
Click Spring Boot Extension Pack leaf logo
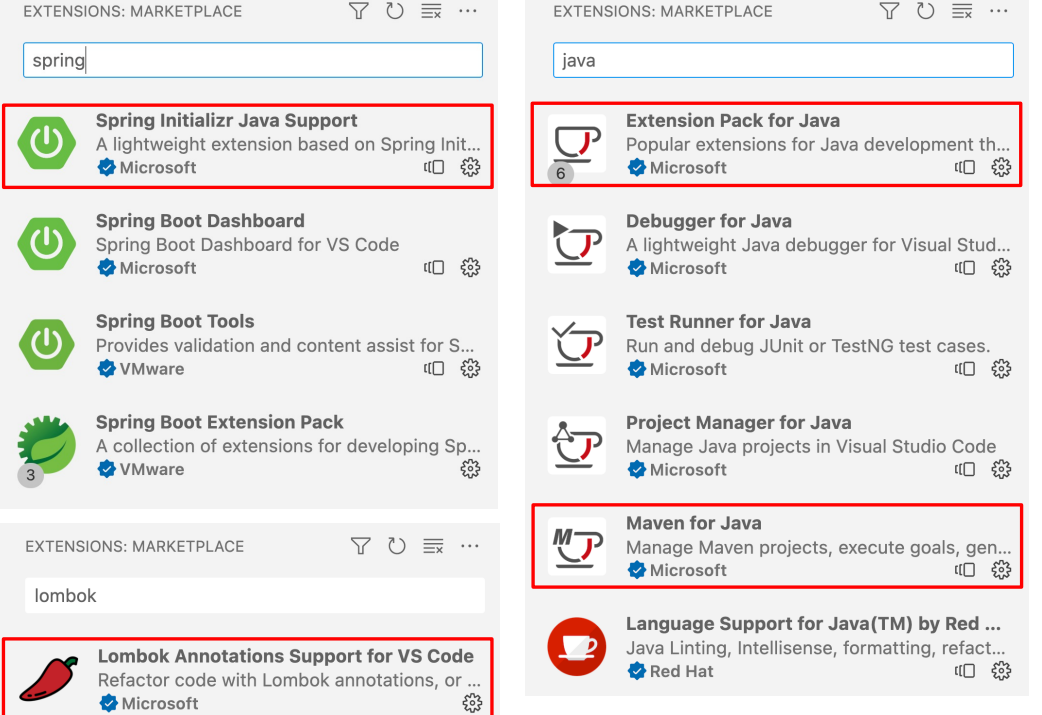pyautogui.click(x=47, y=445)
